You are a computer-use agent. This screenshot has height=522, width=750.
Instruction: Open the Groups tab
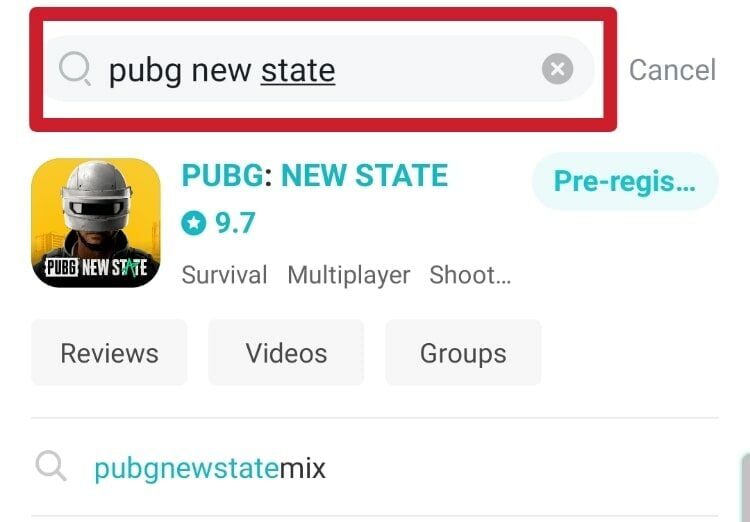463,353
